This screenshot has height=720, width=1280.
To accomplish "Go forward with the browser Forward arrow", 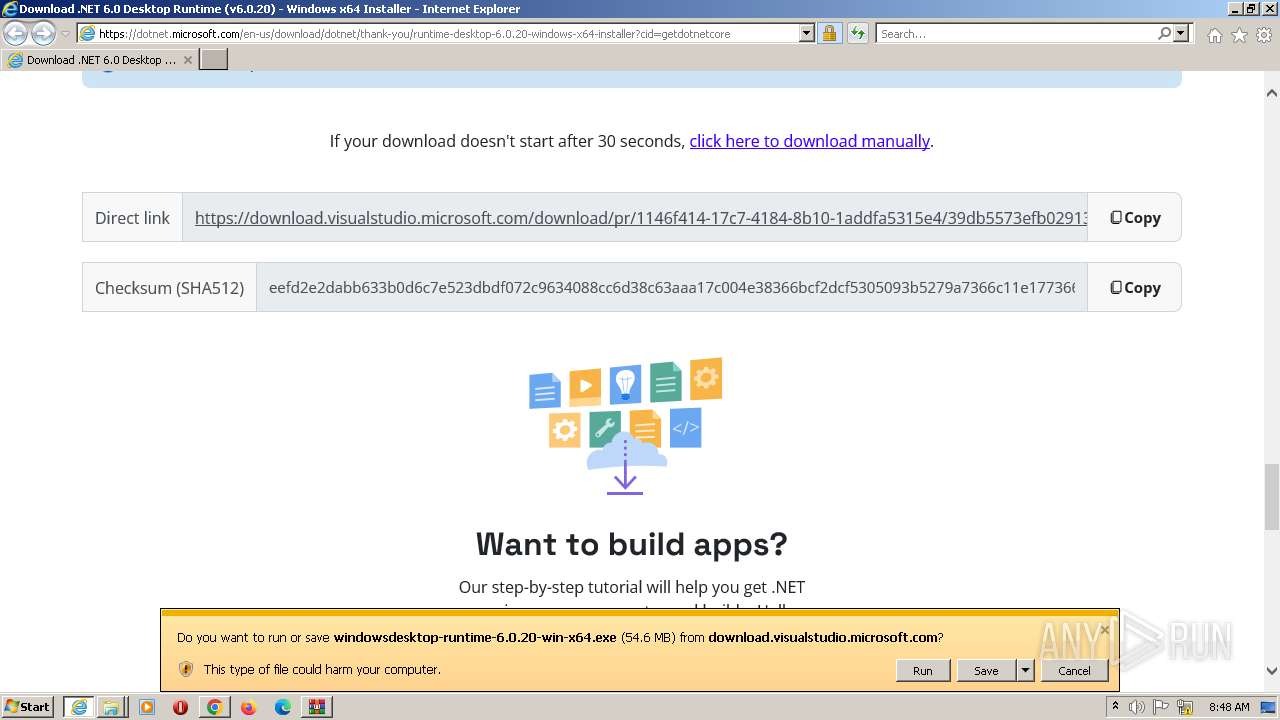I will (x=43, y=34).
